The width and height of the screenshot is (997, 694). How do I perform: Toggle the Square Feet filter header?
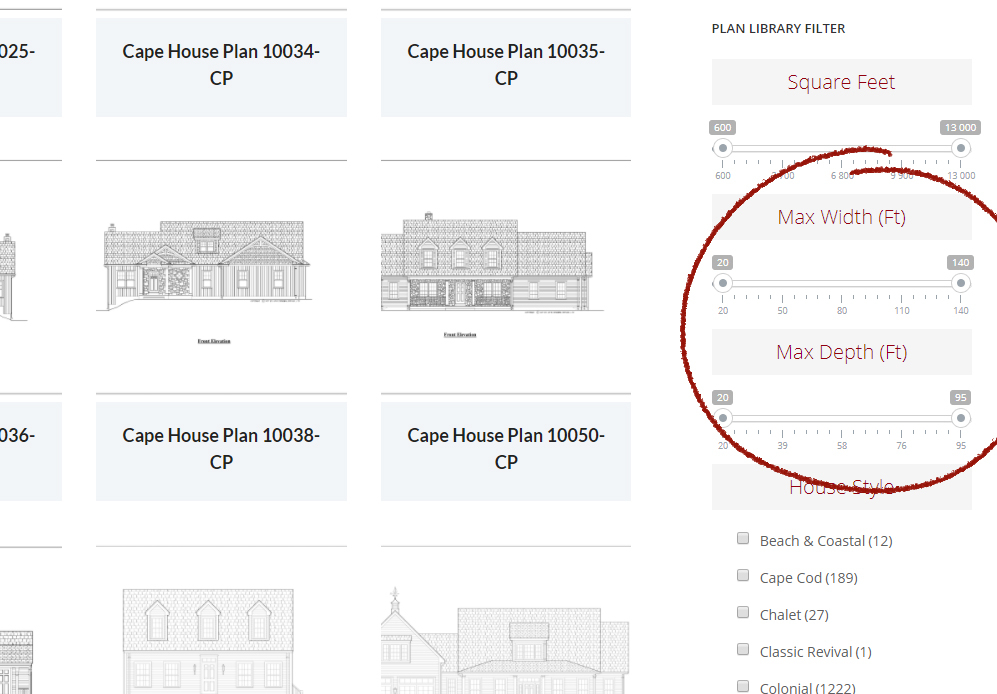841,82
